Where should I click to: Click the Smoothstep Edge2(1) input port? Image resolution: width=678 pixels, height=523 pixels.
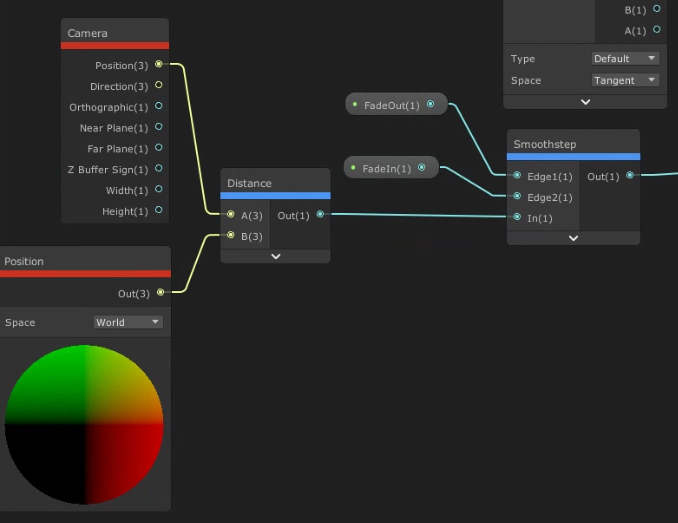(517, 196)
